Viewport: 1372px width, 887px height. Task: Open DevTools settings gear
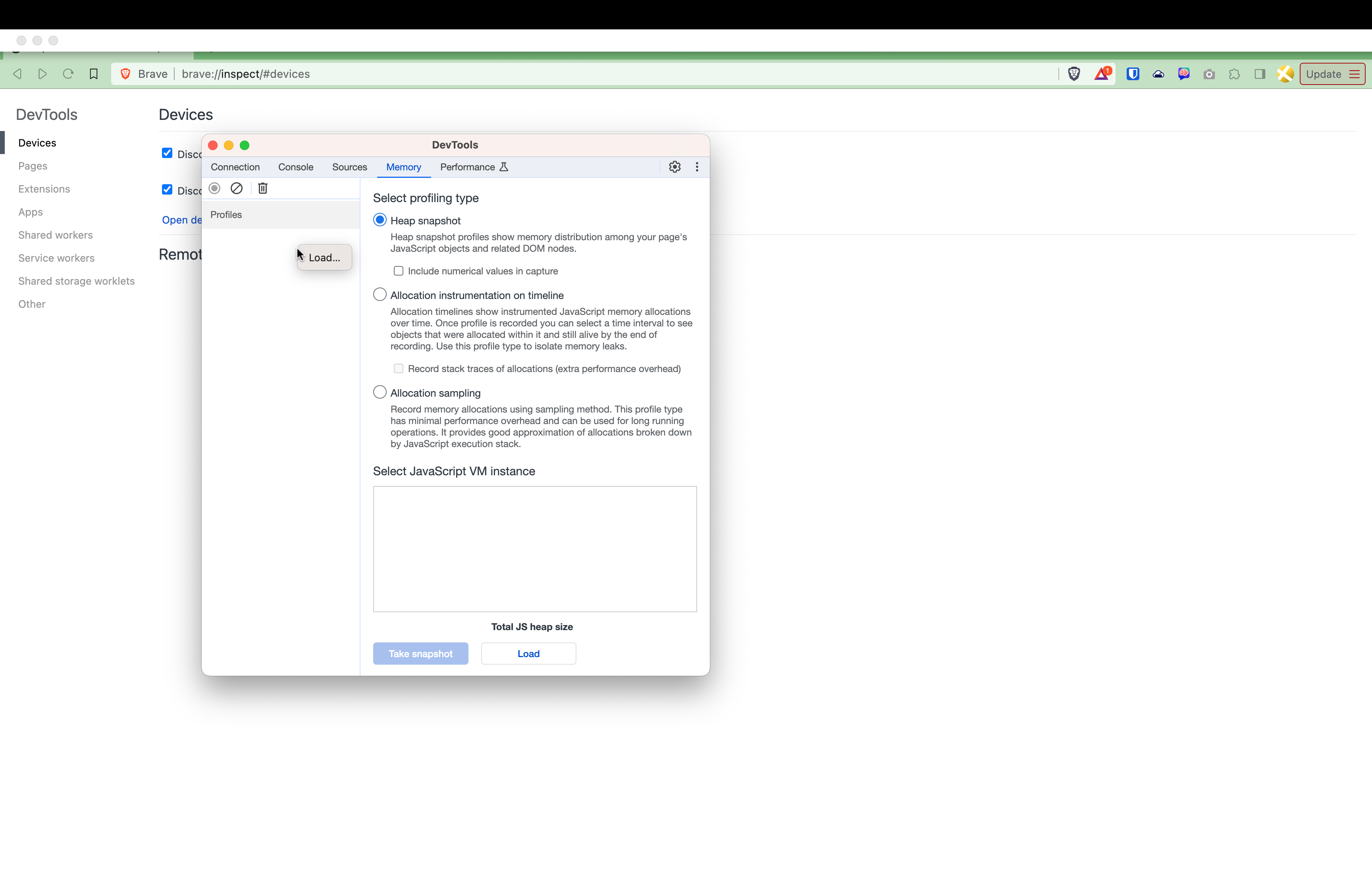click(674, 167)
